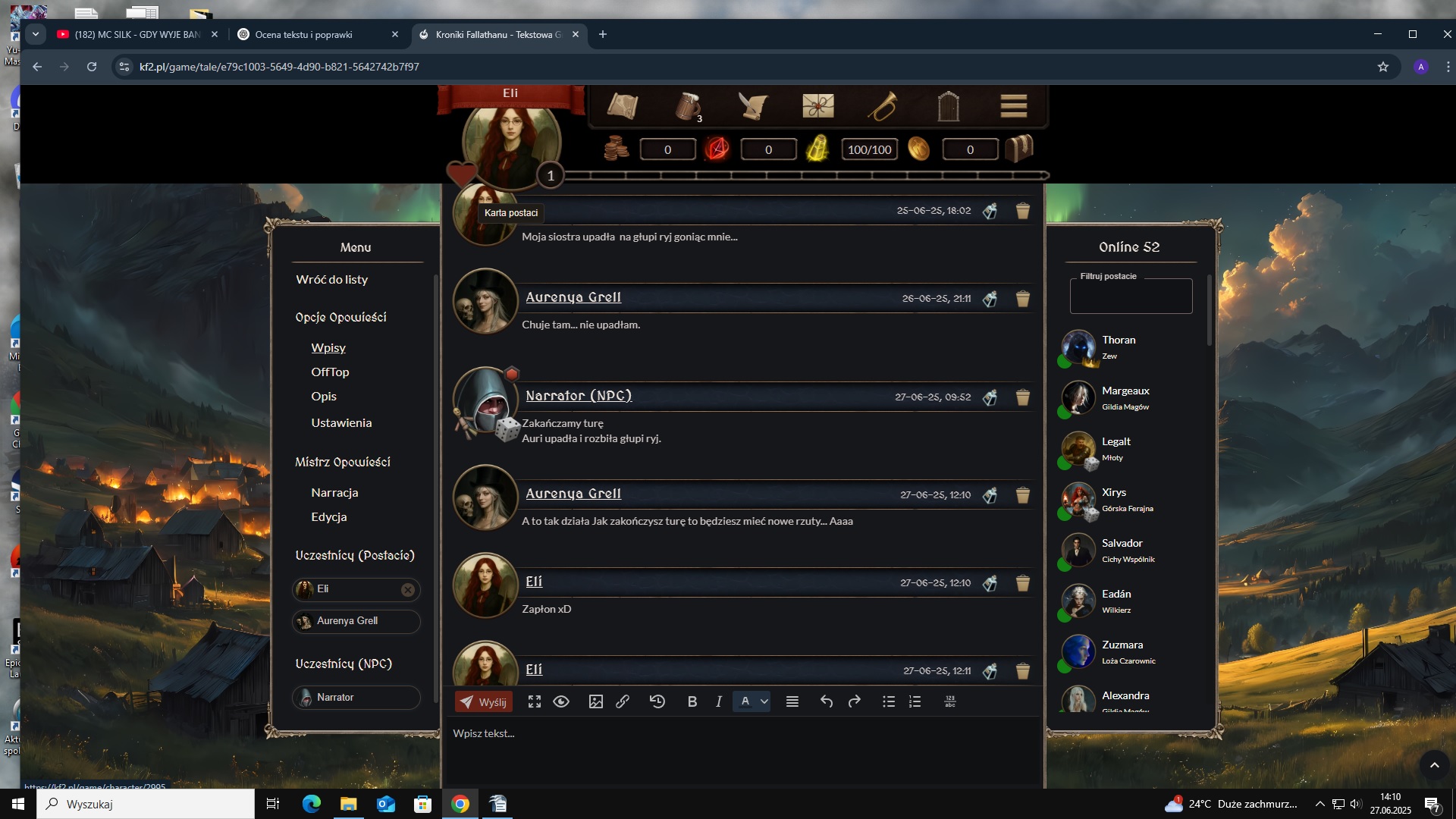1456x819 pixels.
Task: Open Windows Start menu
Action: [x=18, y=804]
